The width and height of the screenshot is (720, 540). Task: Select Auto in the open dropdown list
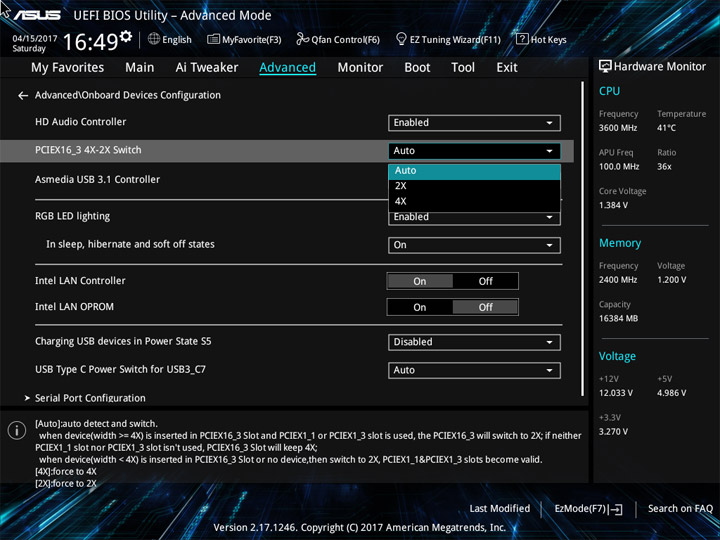tap(474, 171)
